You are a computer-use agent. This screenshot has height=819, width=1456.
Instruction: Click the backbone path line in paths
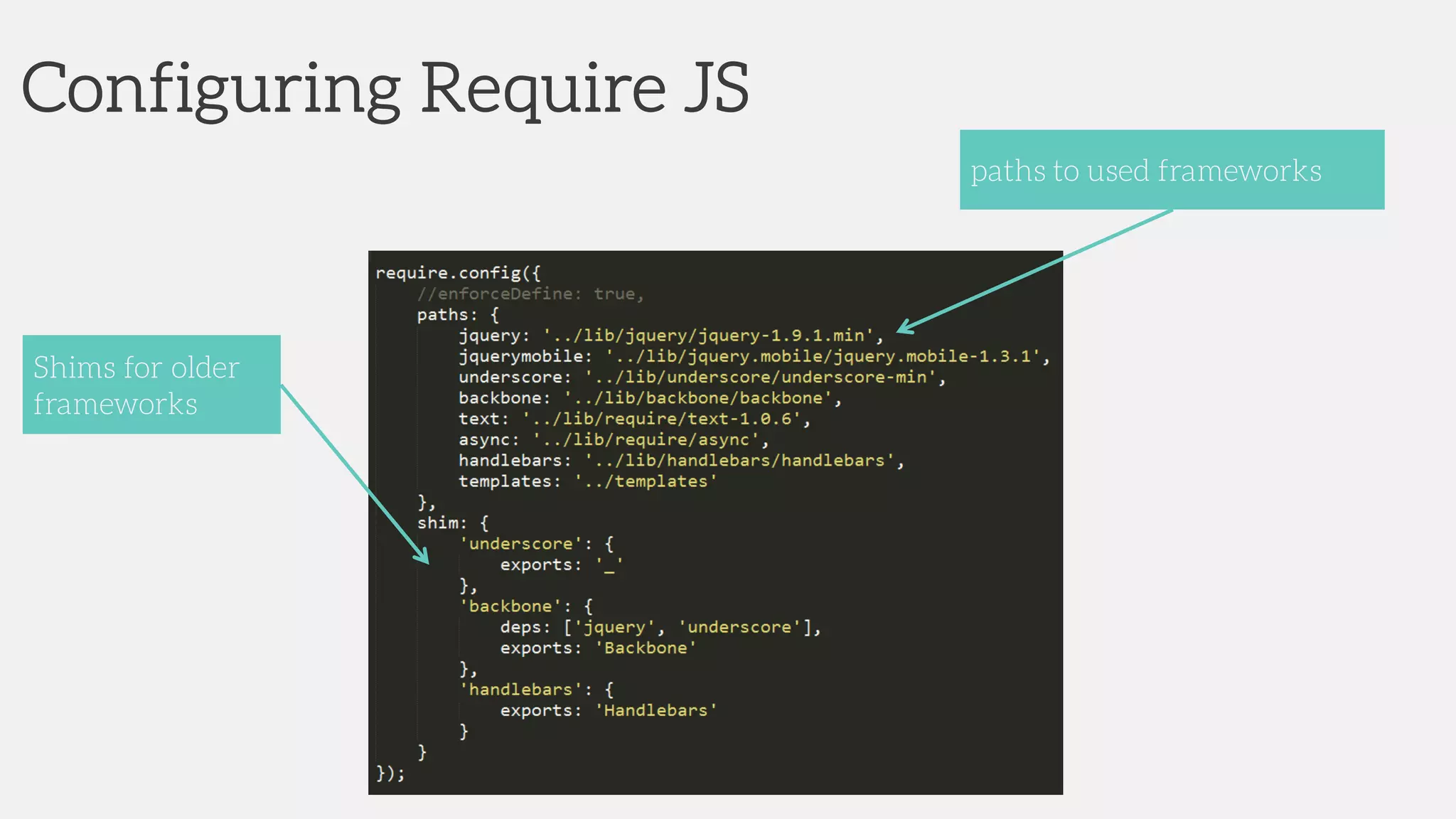coord(650,398)
